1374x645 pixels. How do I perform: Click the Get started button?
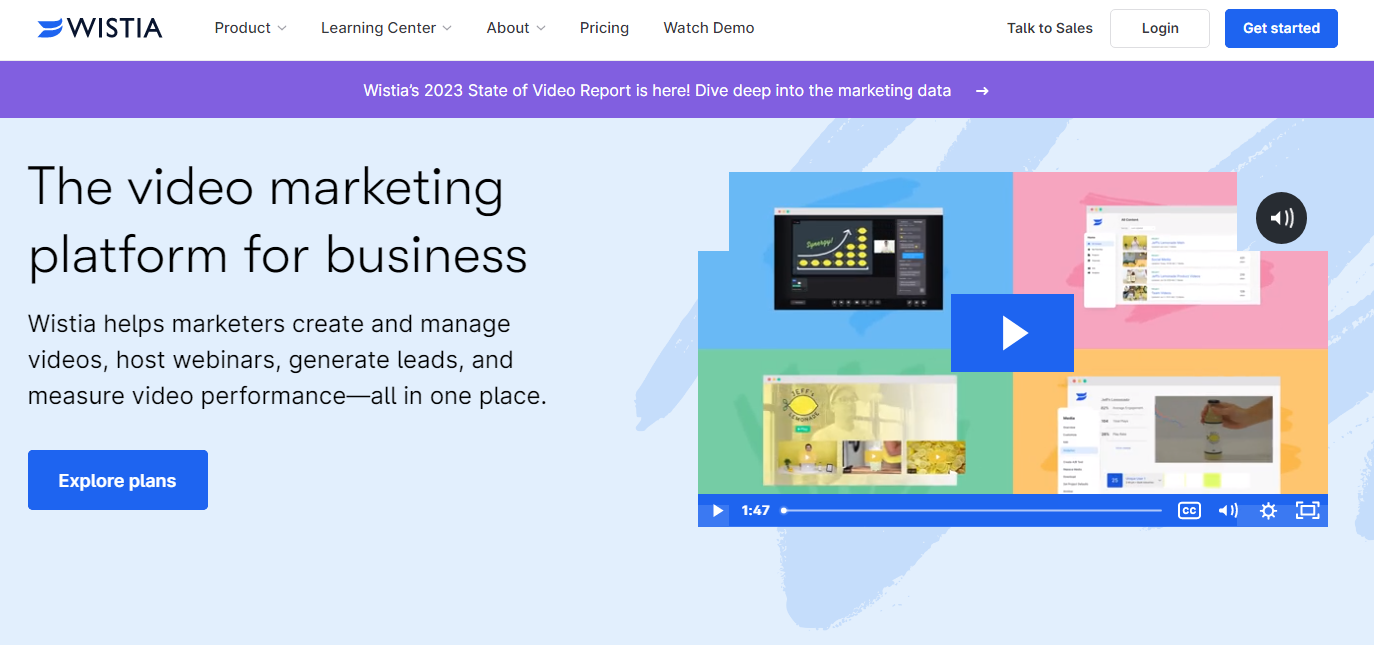pos(1281,28)
